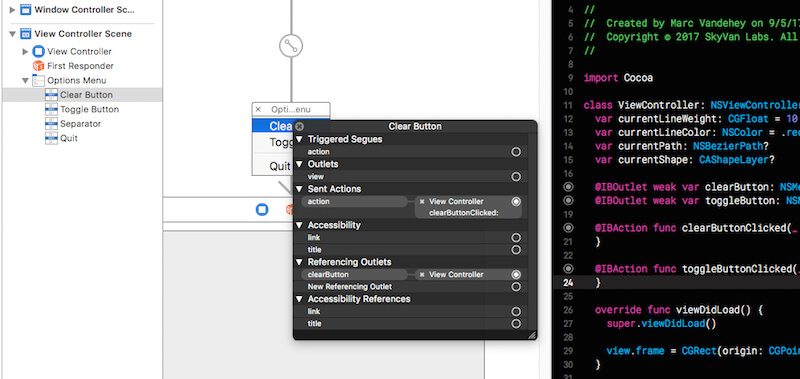
Task: Collapse the View Controller Scene disclosure triangle
Action: tap(13, 34)
